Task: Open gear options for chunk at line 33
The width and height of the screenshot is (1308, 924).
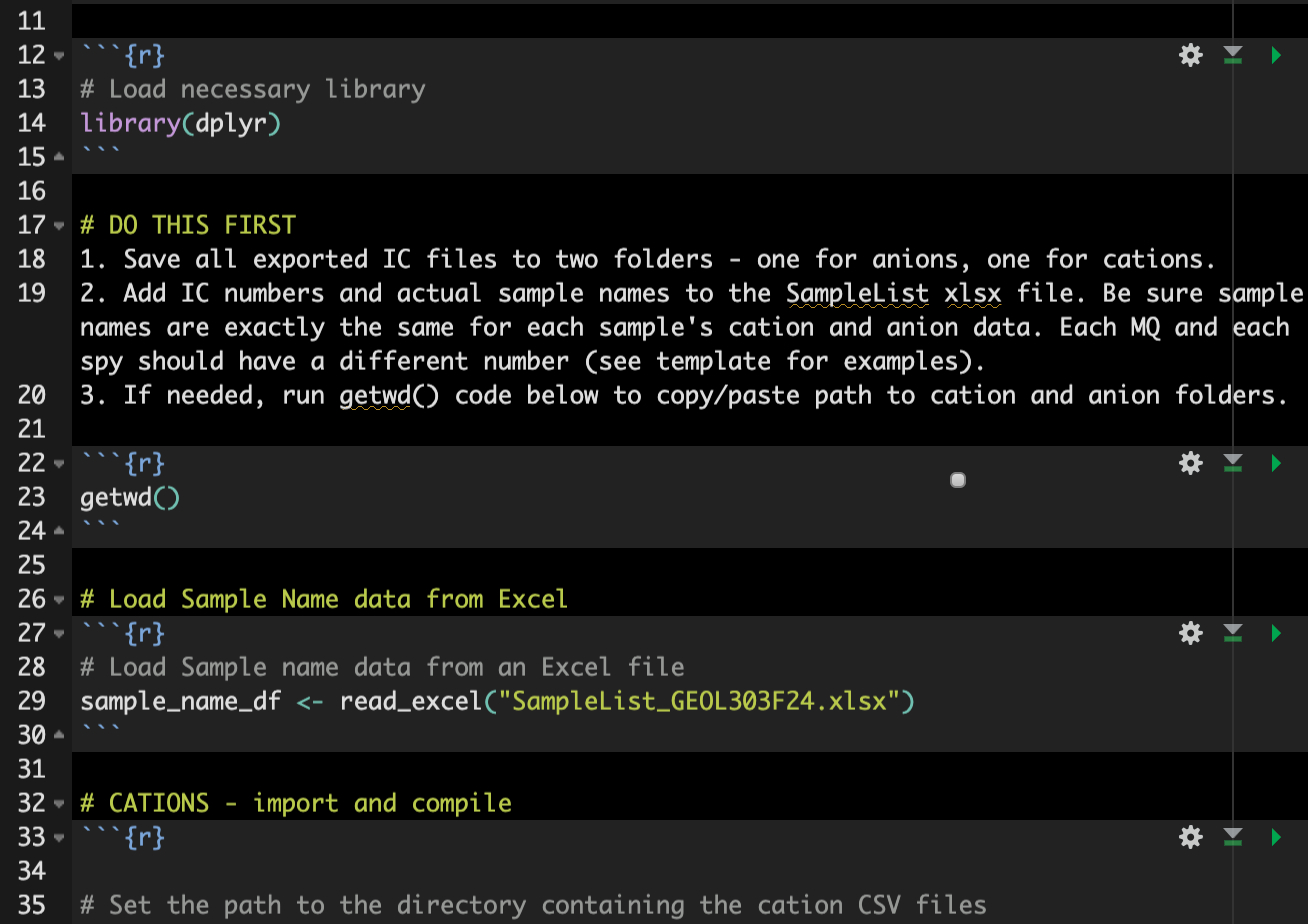Action: click(x=1190, y=837)
